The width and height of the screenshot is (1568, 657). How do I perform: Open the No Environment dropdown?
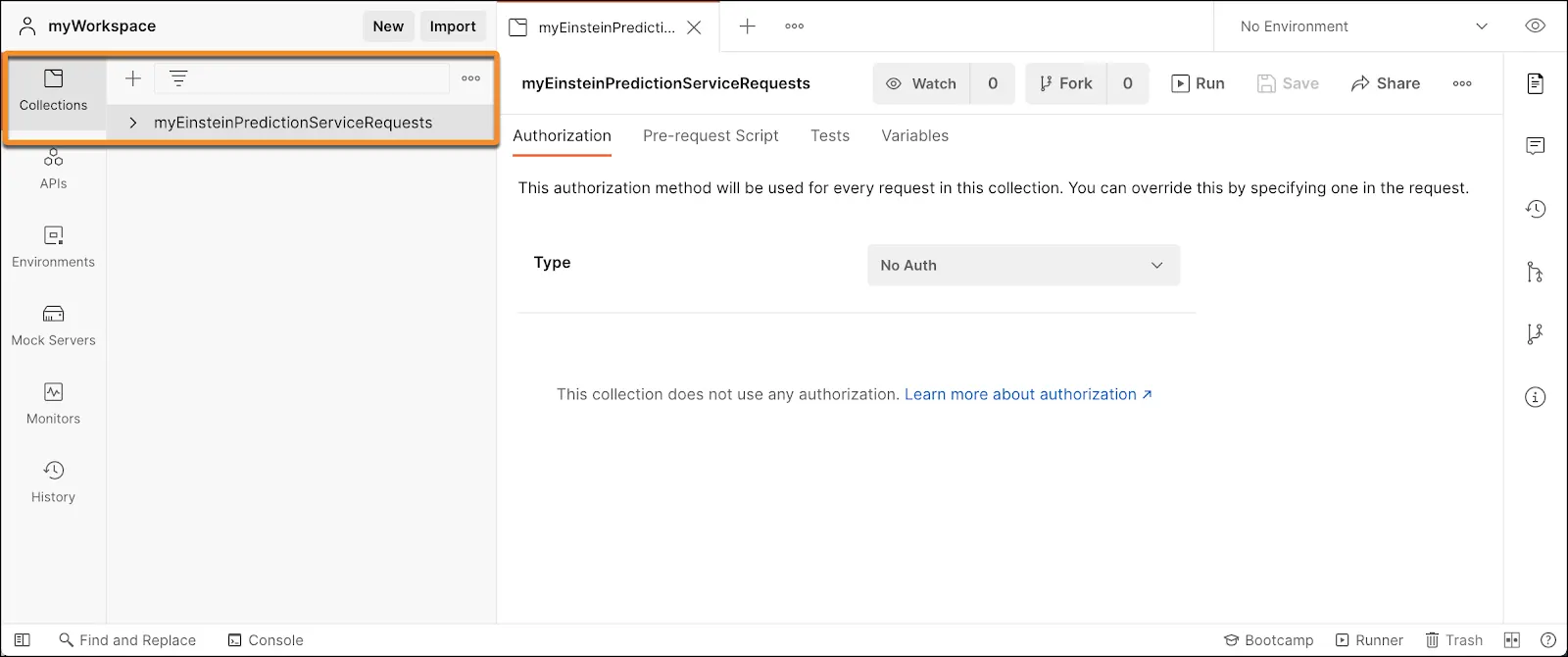pyautogui.click(x=1363, y=26)
